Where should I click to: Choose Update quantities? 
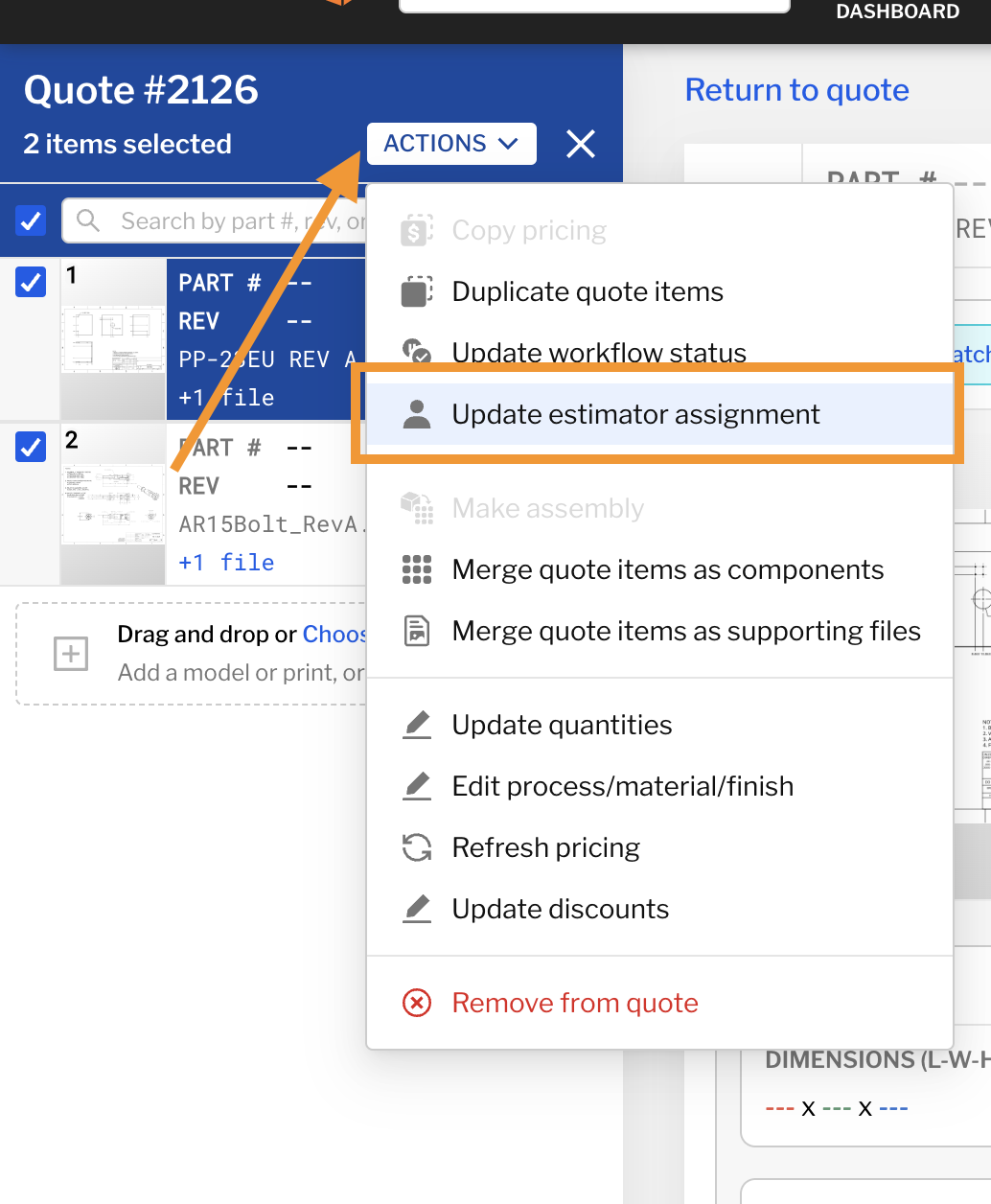[x=660, y=725]
